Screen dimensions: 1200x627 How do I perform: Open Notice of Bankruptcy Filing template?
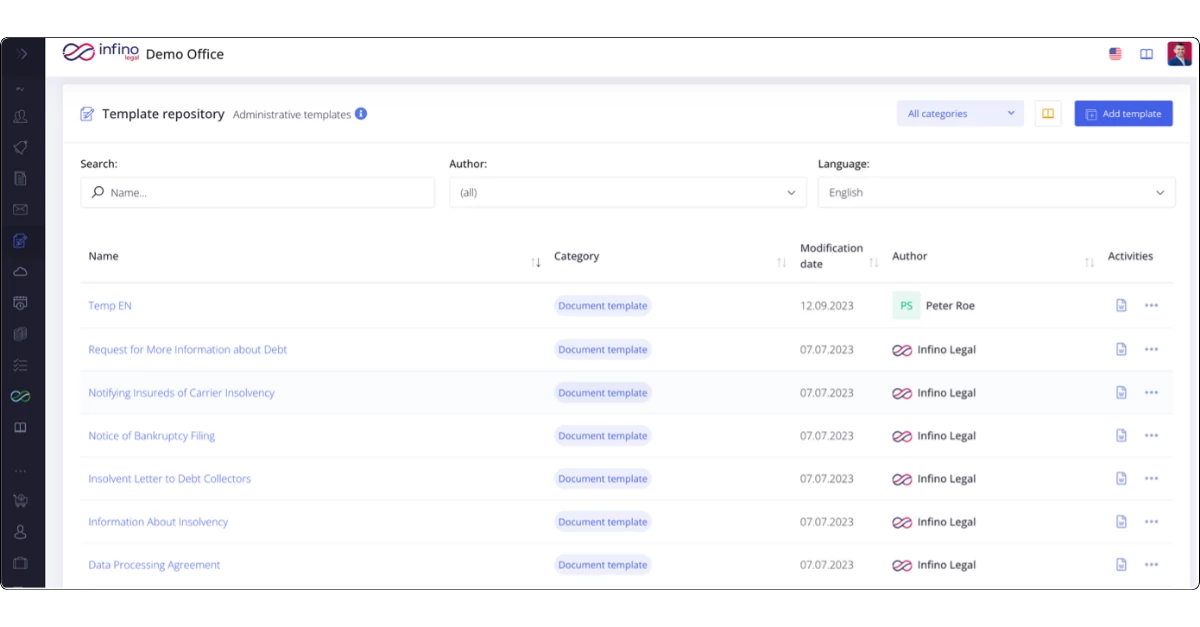pyautogui.click(x=152, y=436)
